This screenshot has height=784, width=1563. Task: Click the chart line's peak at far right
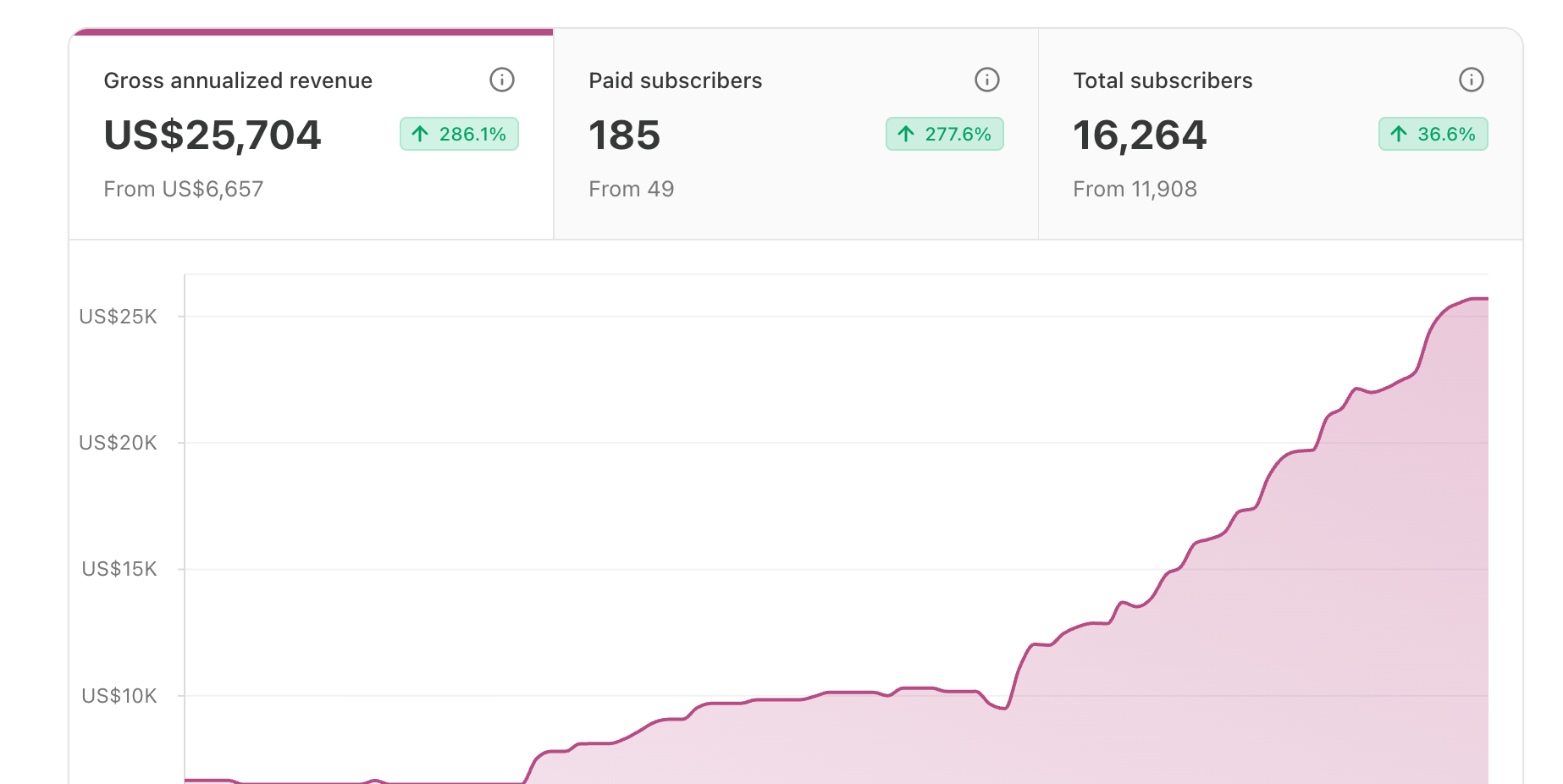coord(1477,299)
